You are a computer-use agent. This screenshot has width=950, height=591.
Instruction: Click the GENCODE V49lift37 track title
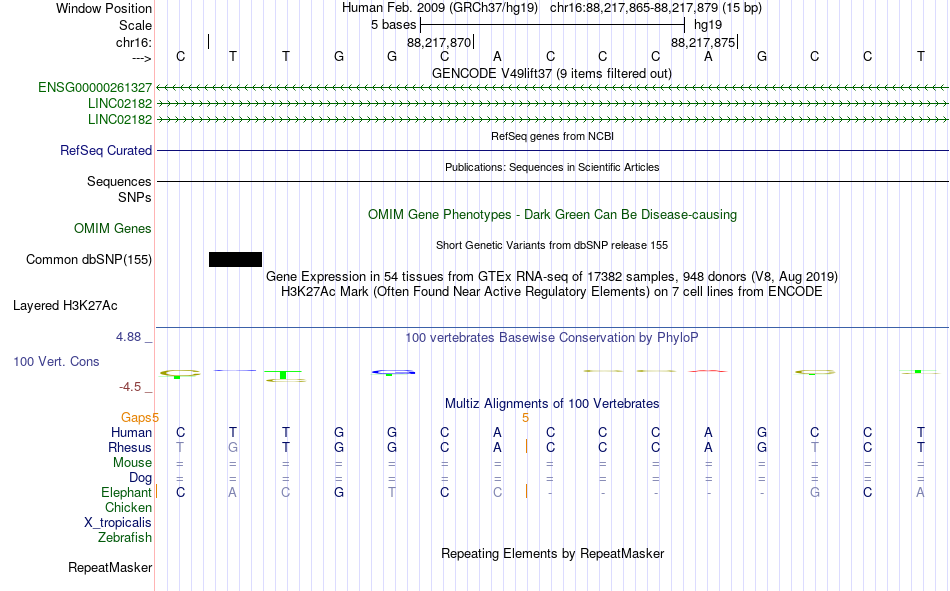pos(552,73)
